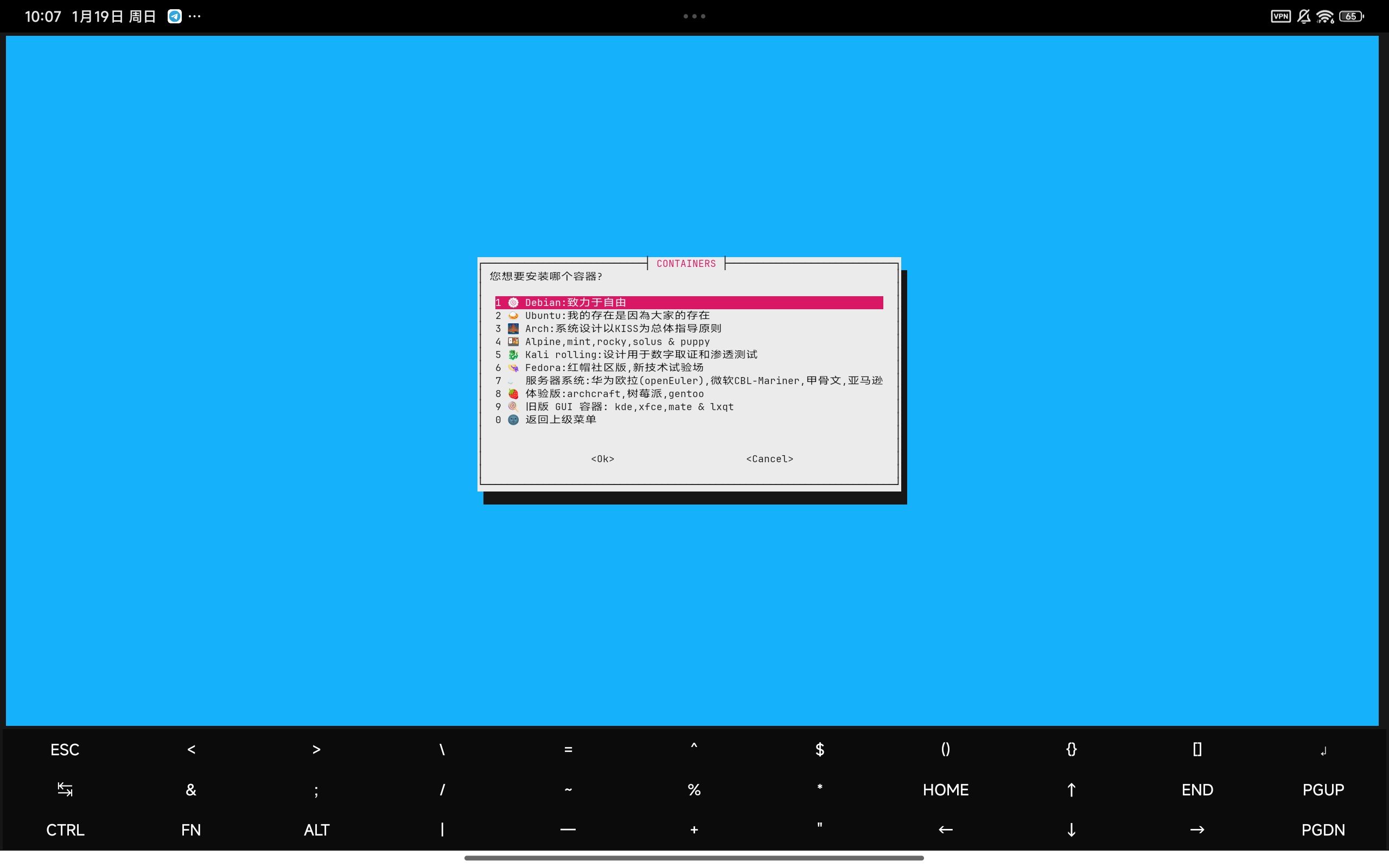Choose the openEuler server systems entry
Viewport: 1389px width, 868px height.
tap(689, 381)
